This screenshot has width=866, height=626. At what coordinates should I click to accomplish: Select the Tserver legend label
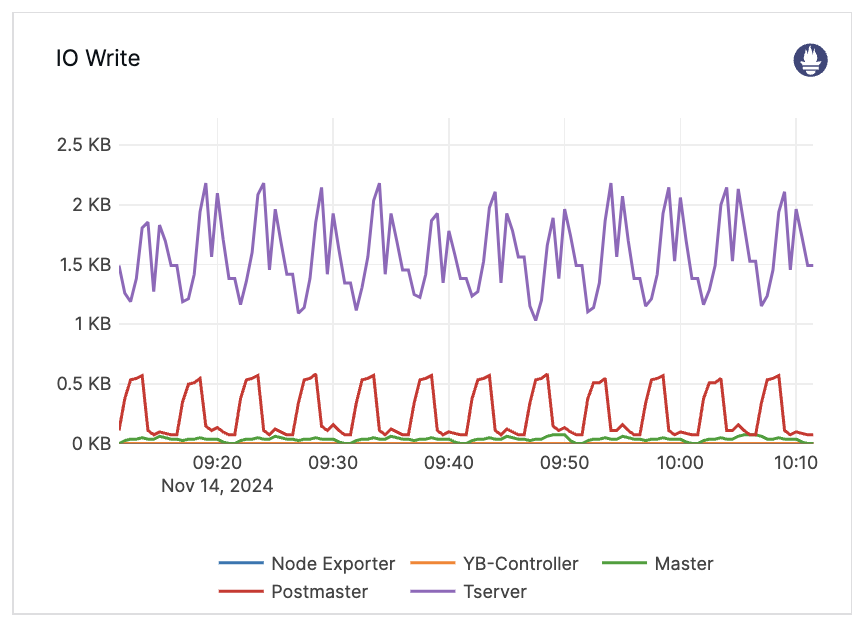point(493,592)
